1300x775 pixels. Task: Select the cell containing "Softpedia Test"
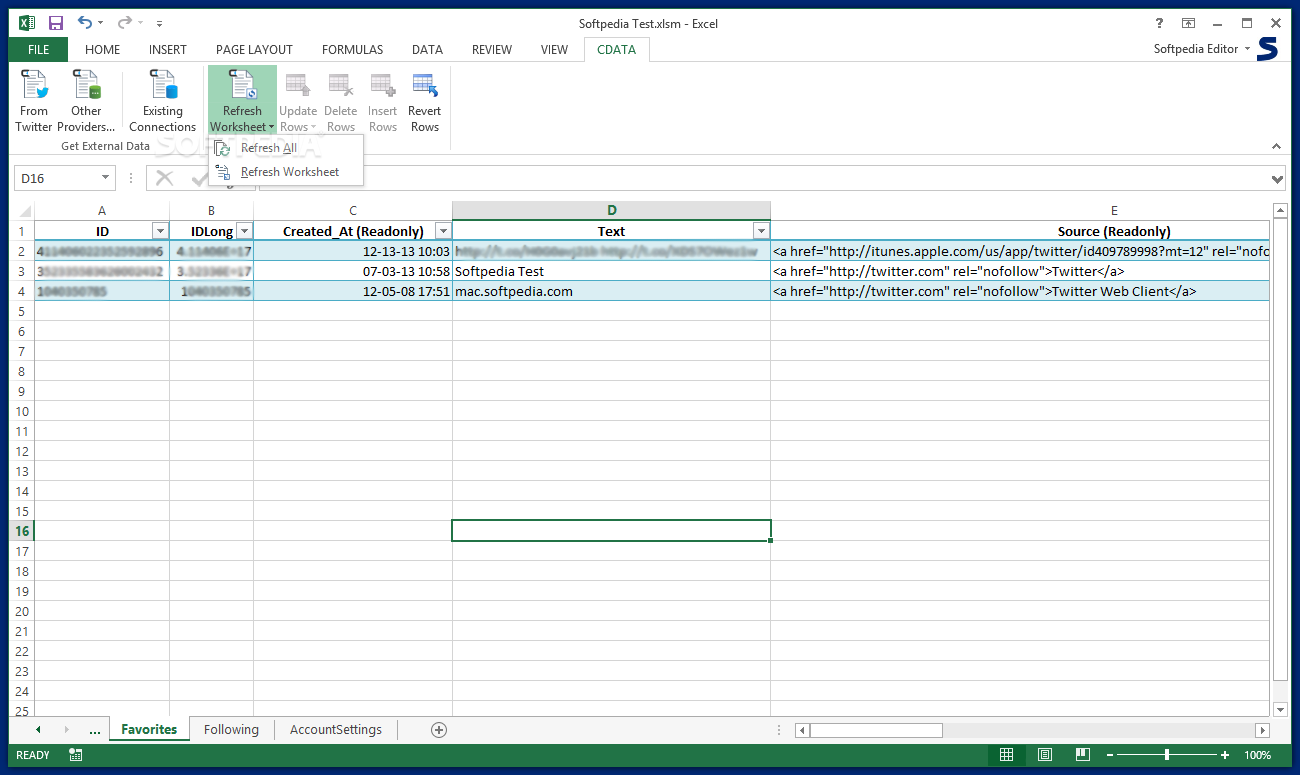click(611, 271)
